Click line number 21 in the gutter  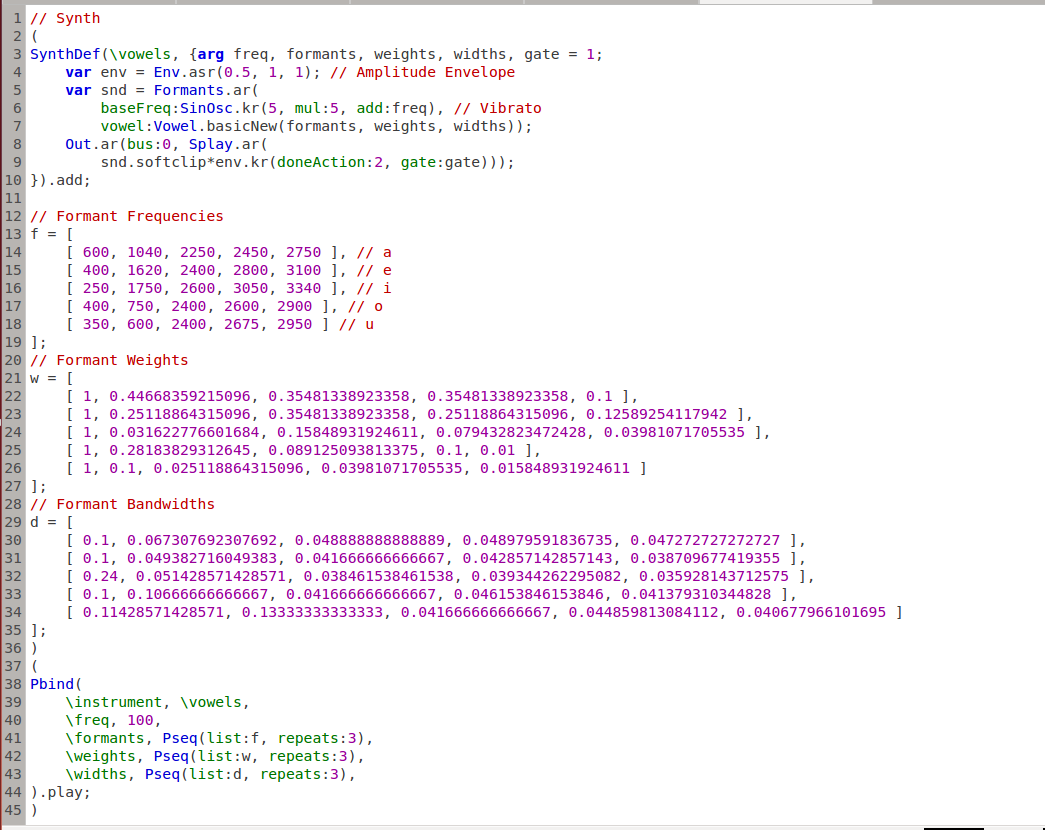[x=12, y=378]
